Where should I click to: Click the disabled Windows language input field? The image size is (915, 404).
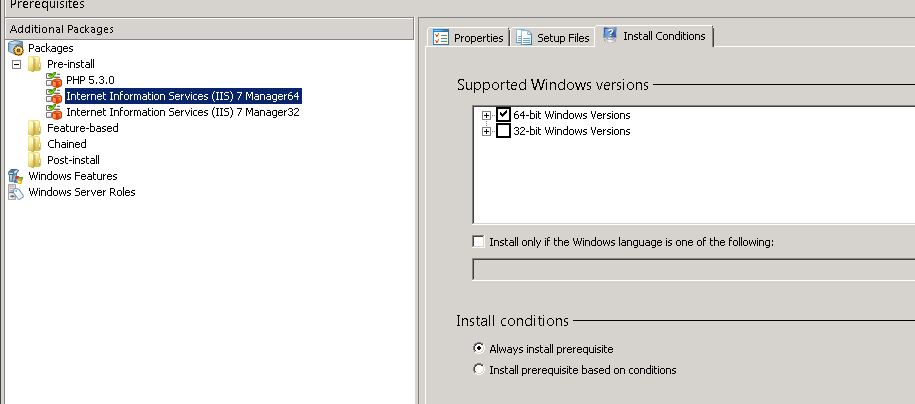(x=692, y=269)
